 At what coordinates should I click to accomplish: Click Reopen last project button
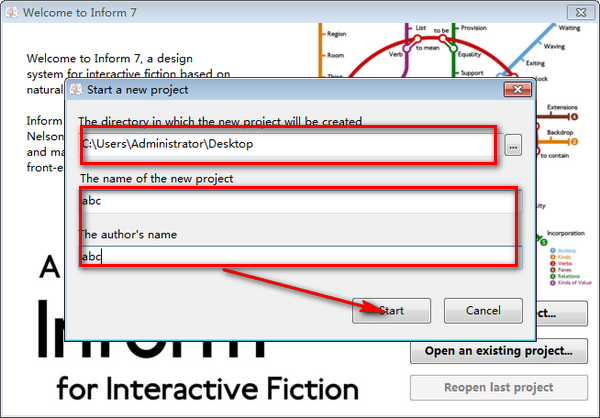(499, 387)
